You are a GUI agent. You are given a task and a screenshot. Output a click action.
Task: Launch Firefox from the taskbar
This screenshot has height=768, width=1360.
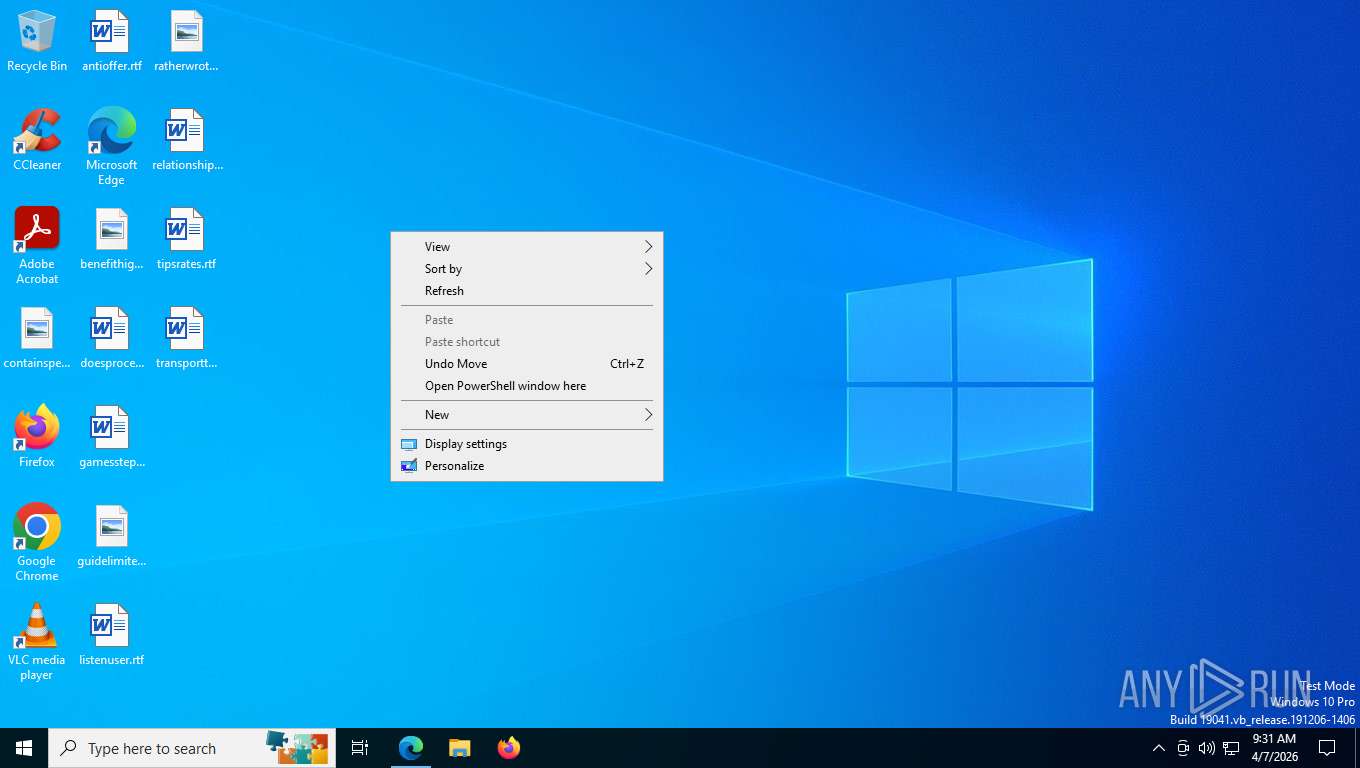(509, 748)
